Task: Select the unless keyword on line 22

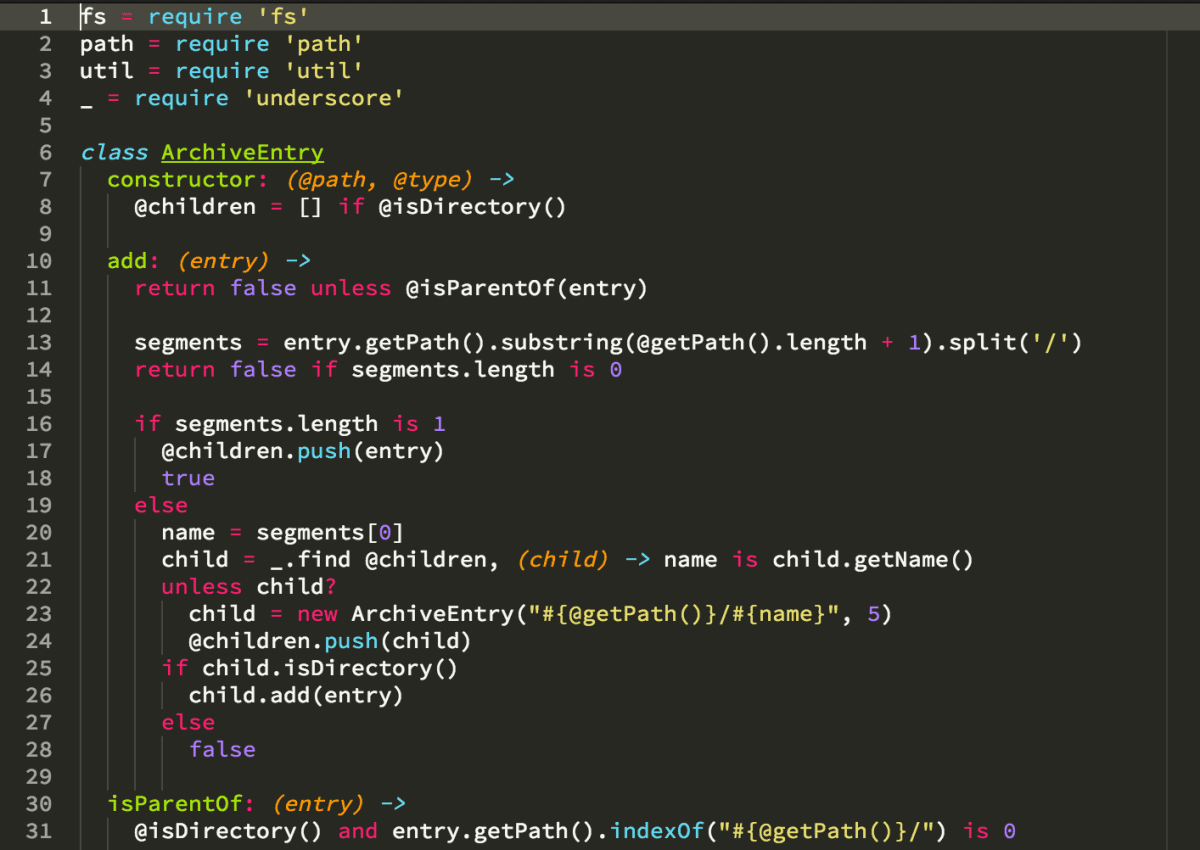Action: click(201, 586)
